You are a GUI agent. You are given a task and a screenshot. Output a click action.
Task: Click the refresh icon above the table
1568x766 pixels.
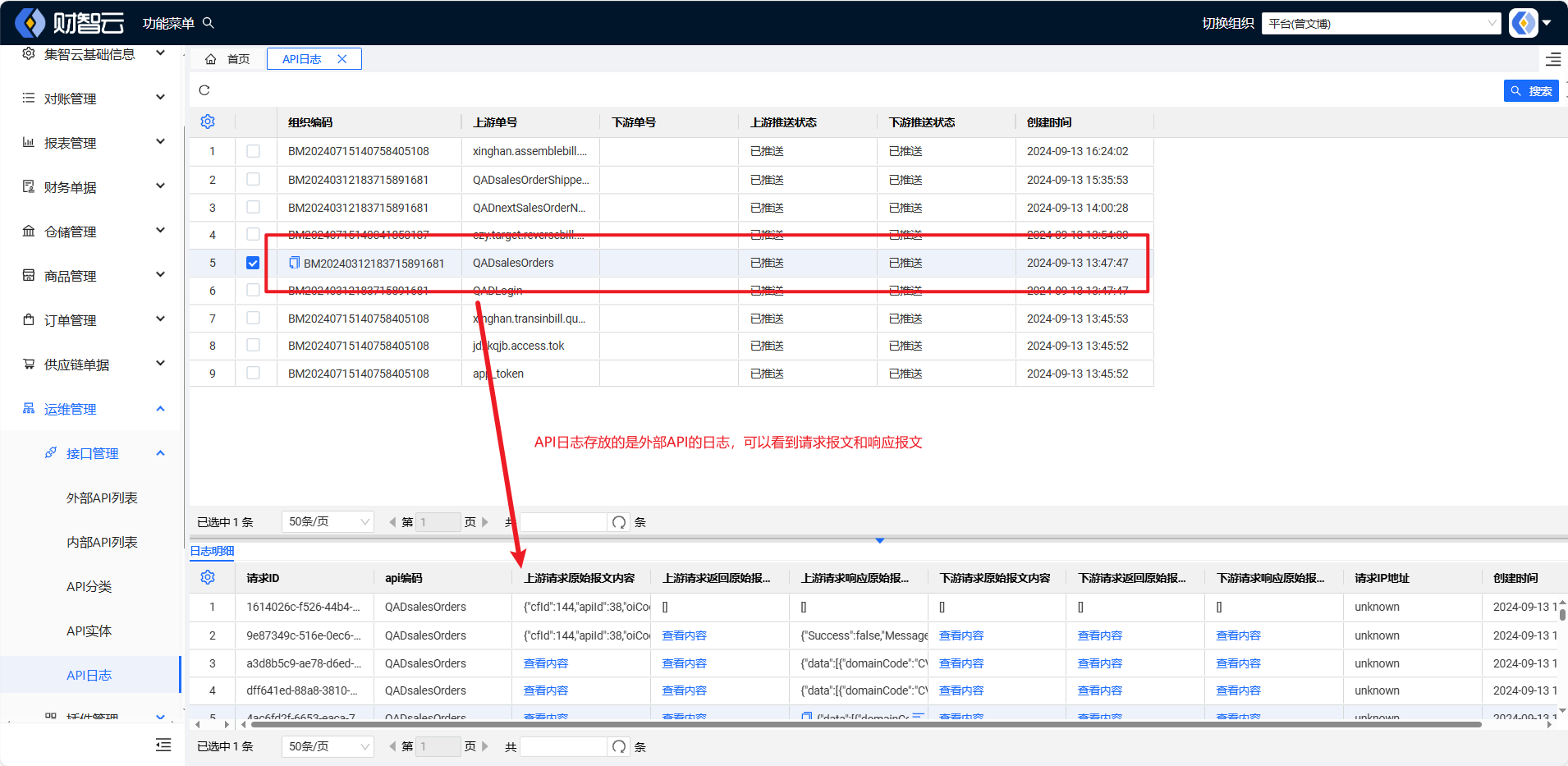tap(204, 90)
